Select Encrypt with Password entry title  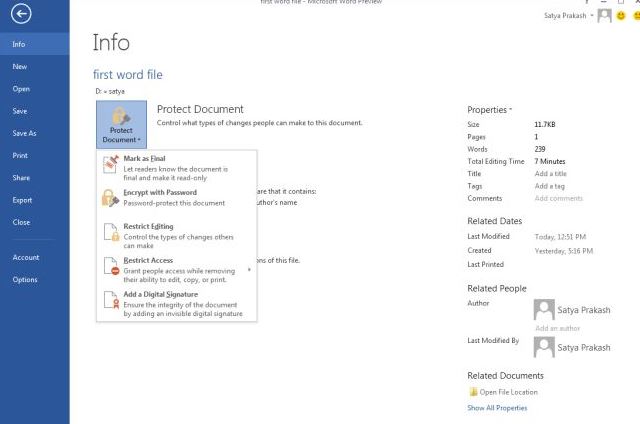tap(160, 192)
